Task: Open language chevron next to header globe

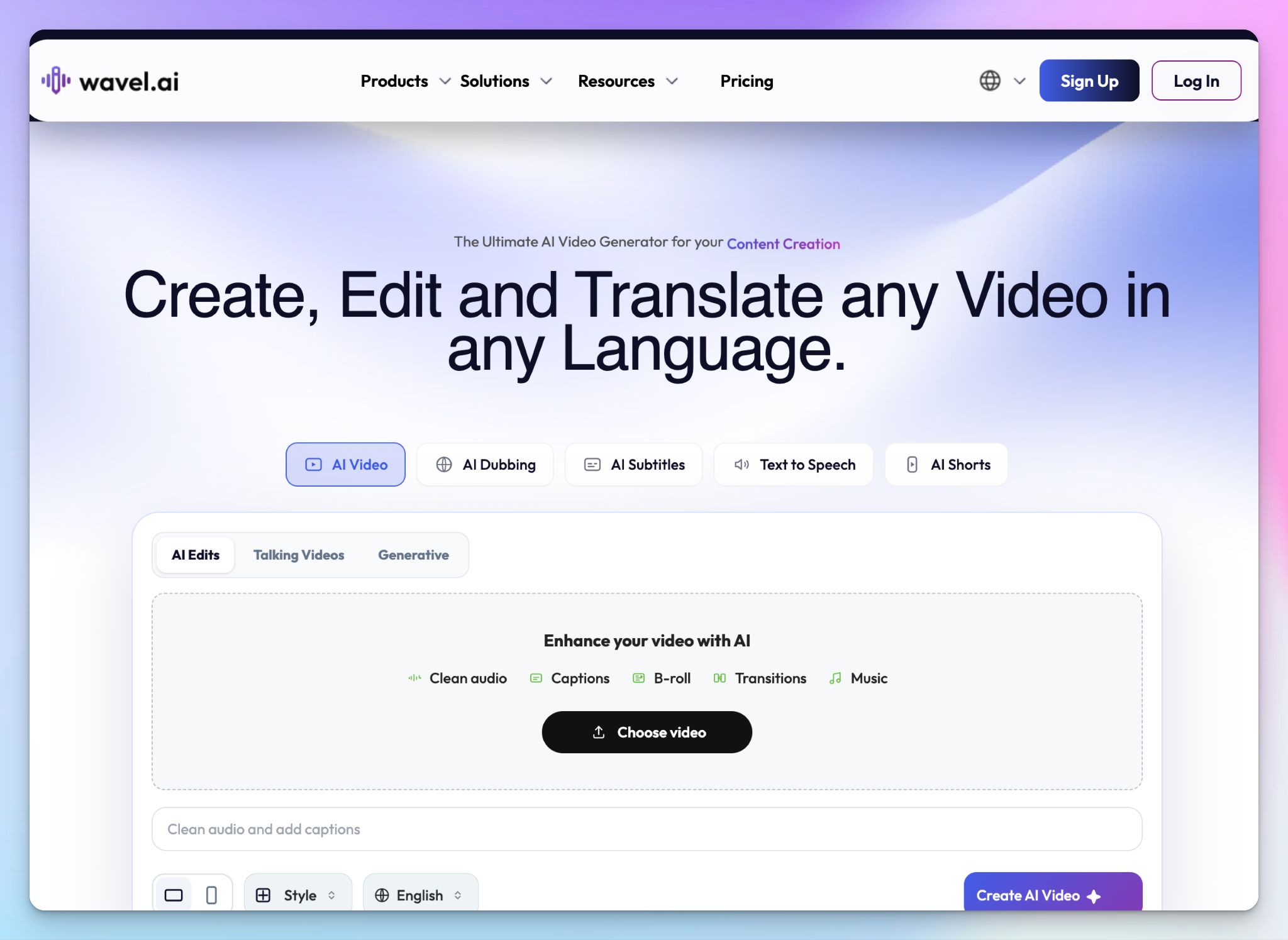Action: point(1019,81)
